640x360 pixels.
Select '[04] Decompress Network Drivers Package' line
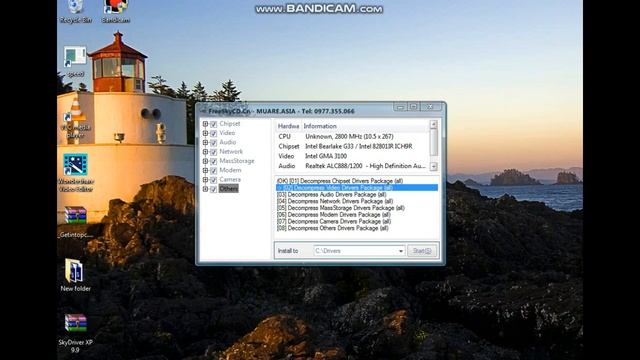click(357, 201)
